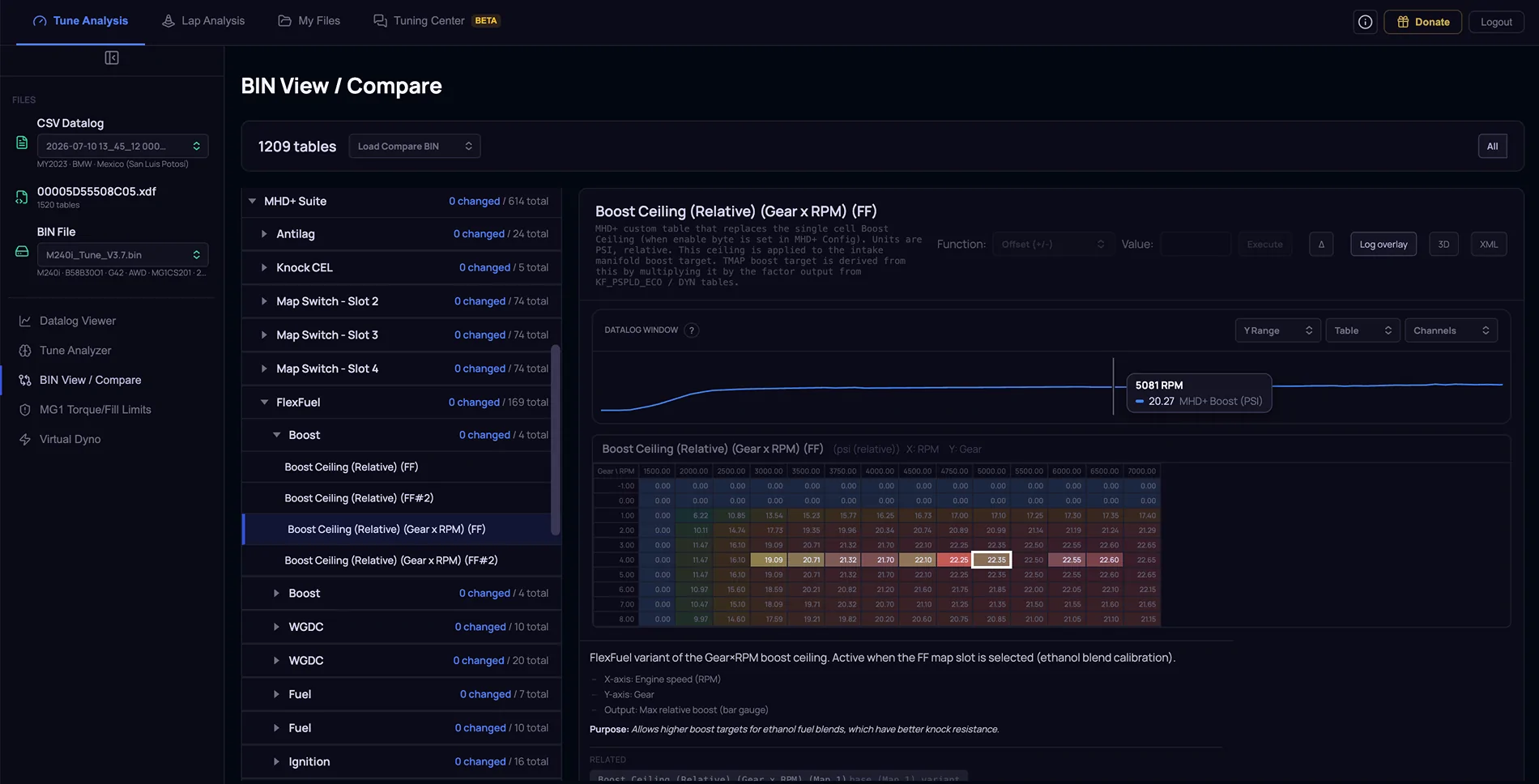Expand the Ignition group
Viewport: 1539px width, 784px height.
(x=276, y=762)
